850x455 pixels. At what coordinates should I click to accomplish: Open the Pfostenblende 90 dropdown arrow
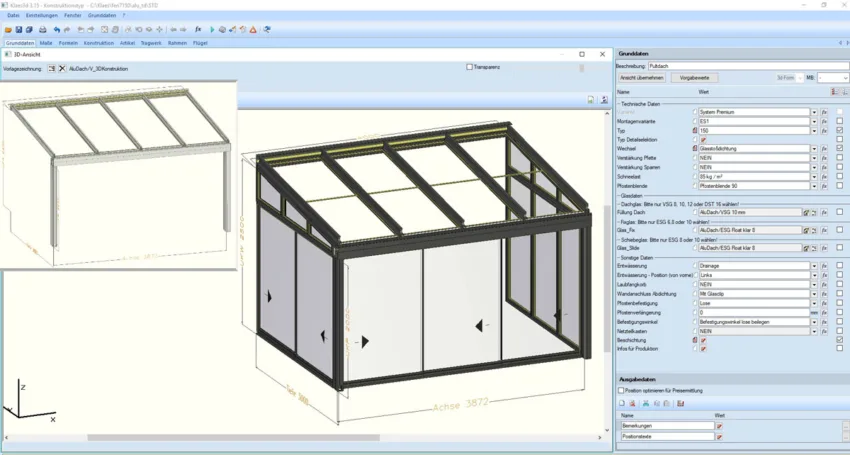(814, 186)
